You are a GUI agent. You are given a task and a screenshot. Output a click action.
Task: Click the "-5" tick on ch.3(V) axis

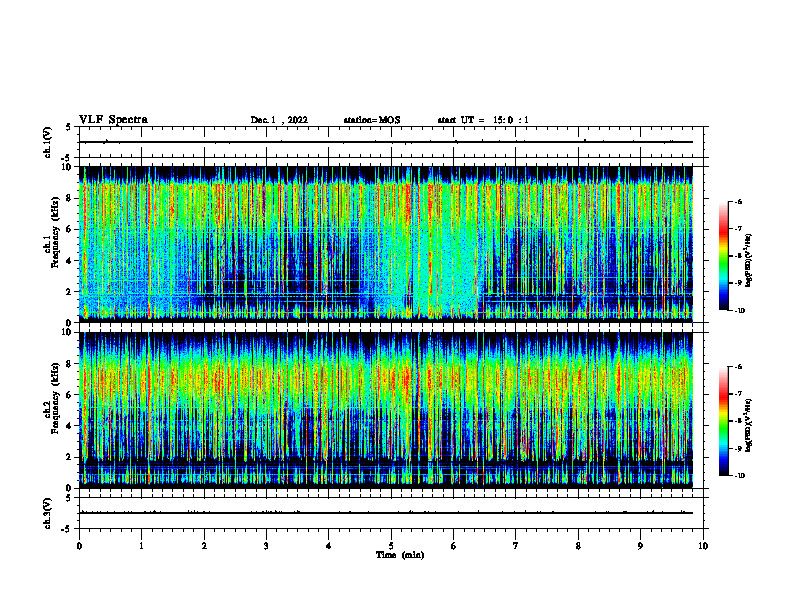pos(67,529)
